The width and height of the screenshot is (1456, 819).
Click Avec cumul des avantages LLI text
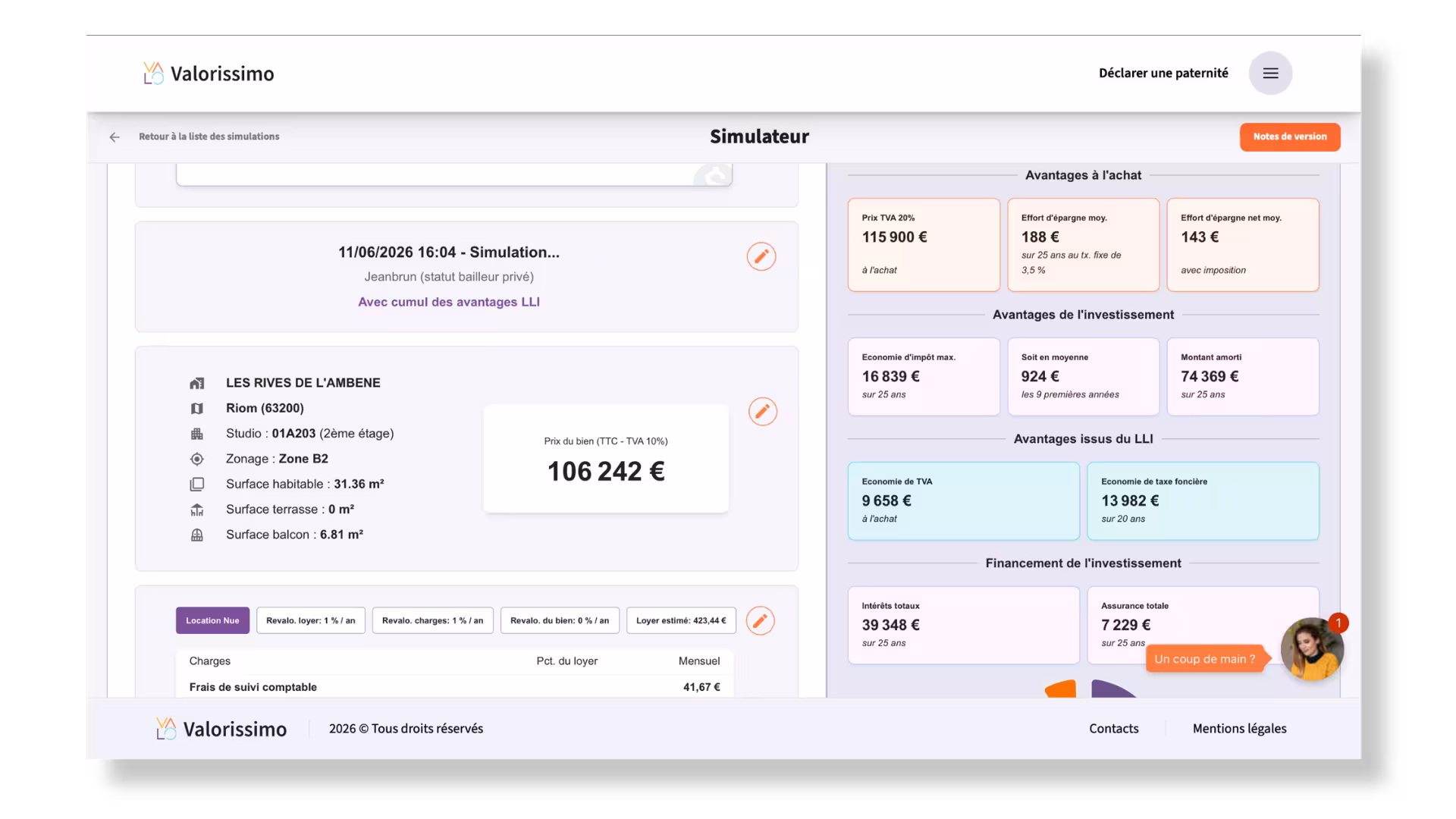click(449, 302)
